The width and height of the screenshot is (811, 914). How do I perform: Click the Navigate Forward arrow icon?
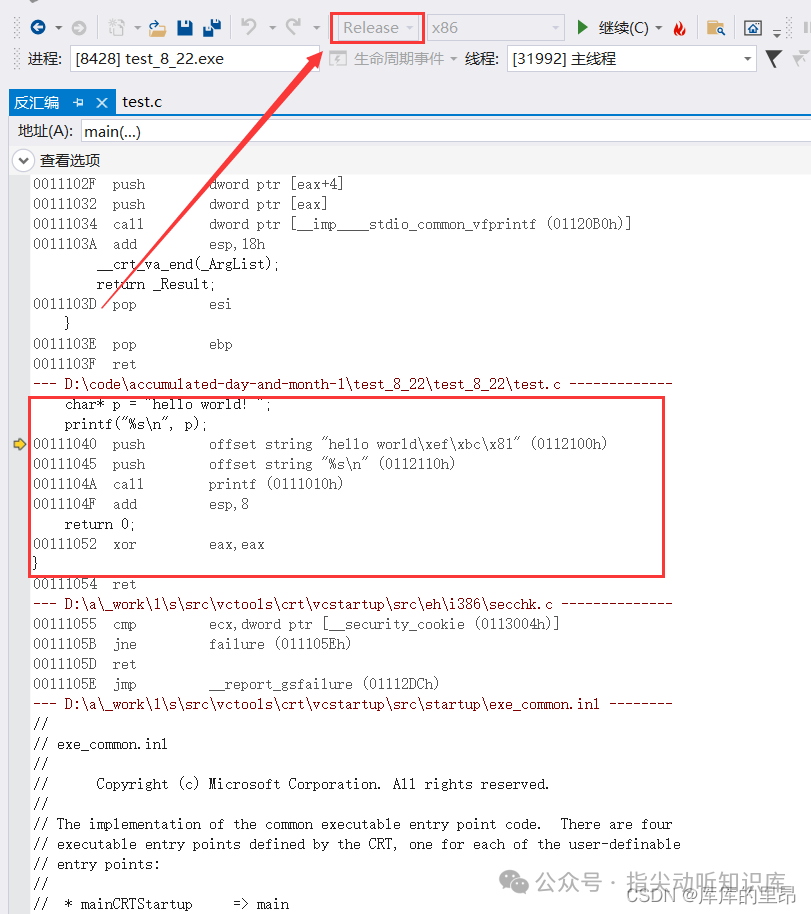(79, 27)
